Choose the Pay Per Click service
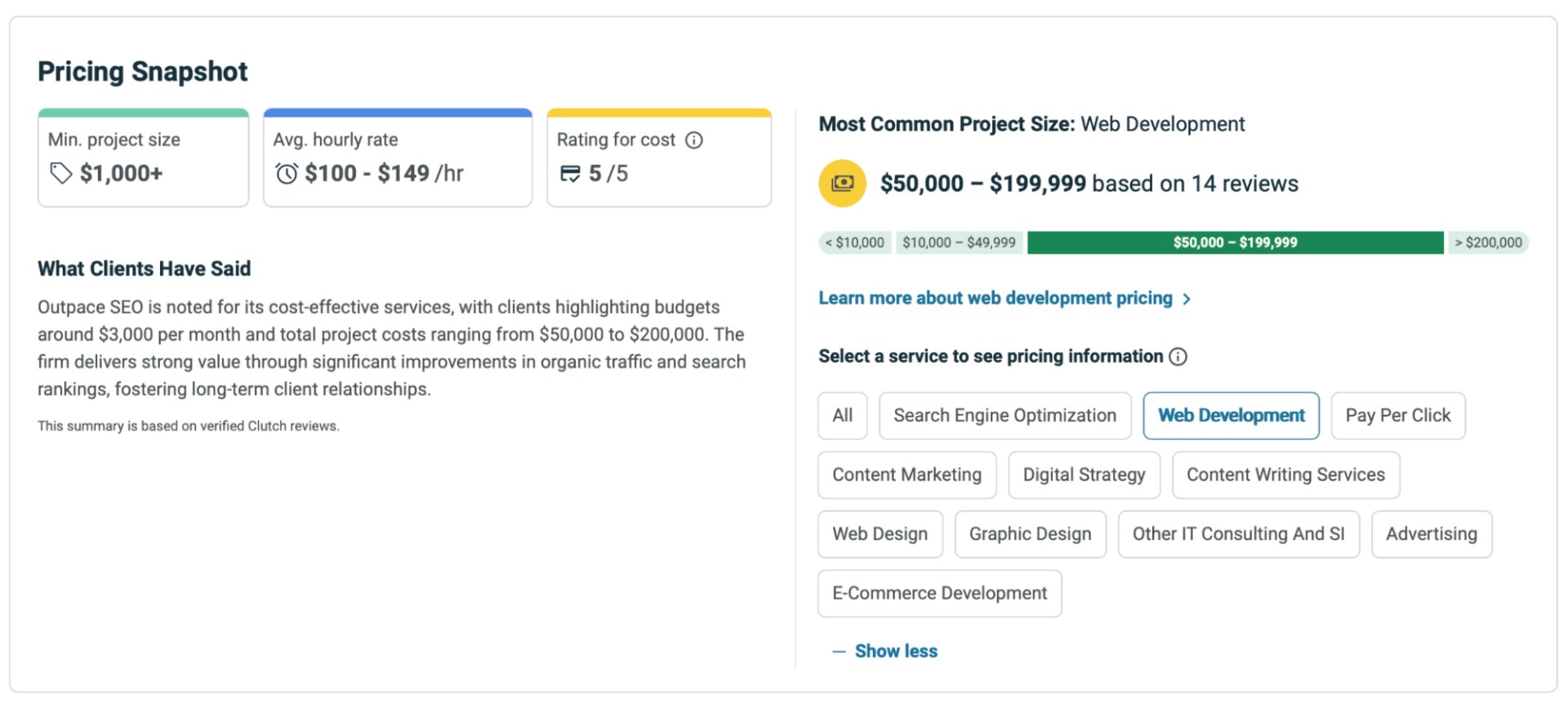Image resolution: width=1568 pixels, height=715 pixels. pyautogui.click(x=1397, y=415)
